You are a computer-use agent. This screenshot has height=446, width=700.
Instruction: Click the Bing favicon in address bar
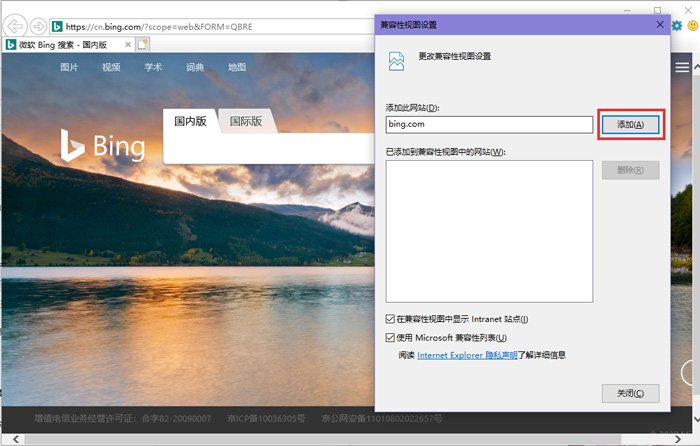(x=58, y=26)
